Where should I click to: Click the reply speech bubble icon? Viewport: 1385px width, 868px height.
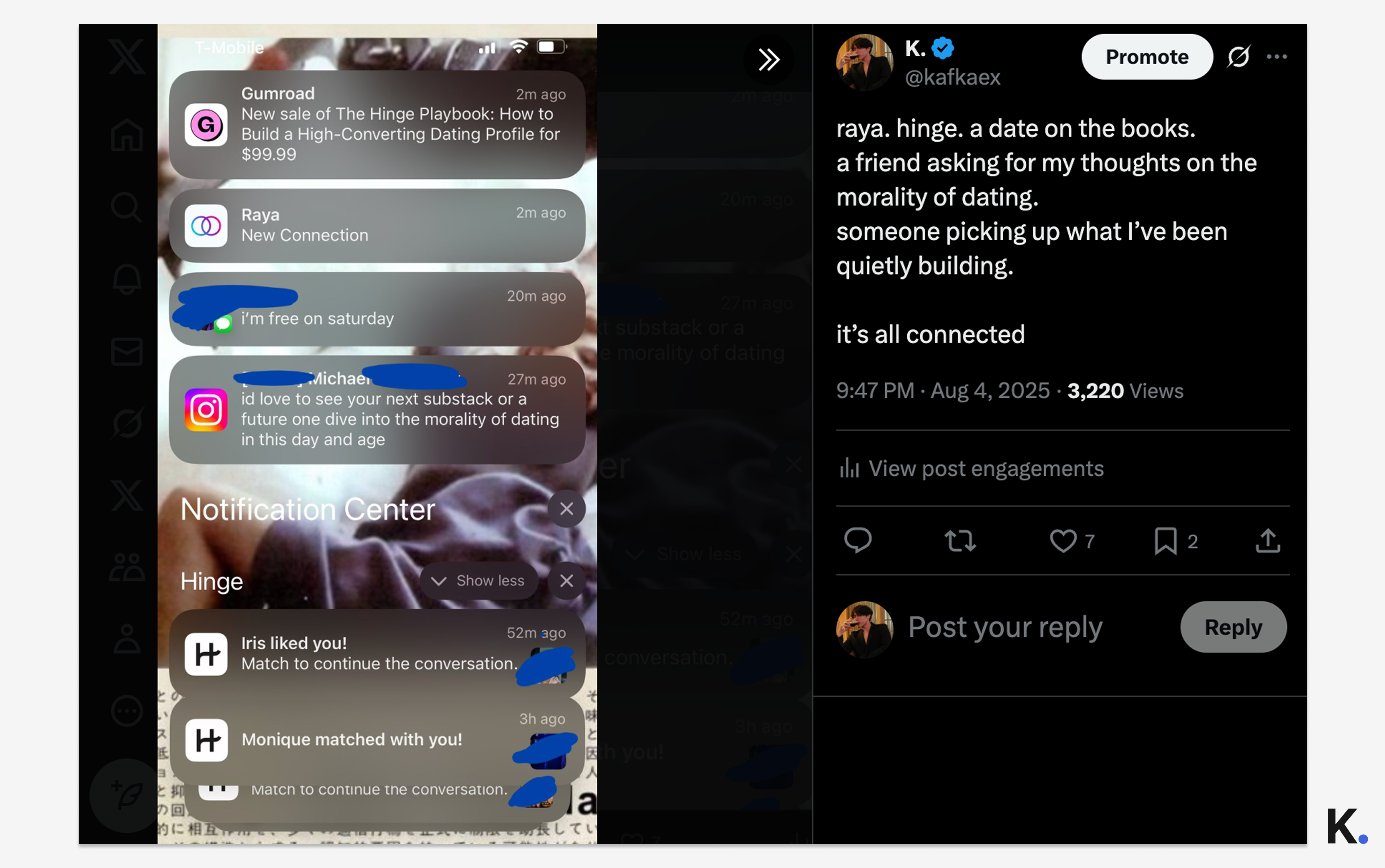pyautogui.click(x=857, y=540)
